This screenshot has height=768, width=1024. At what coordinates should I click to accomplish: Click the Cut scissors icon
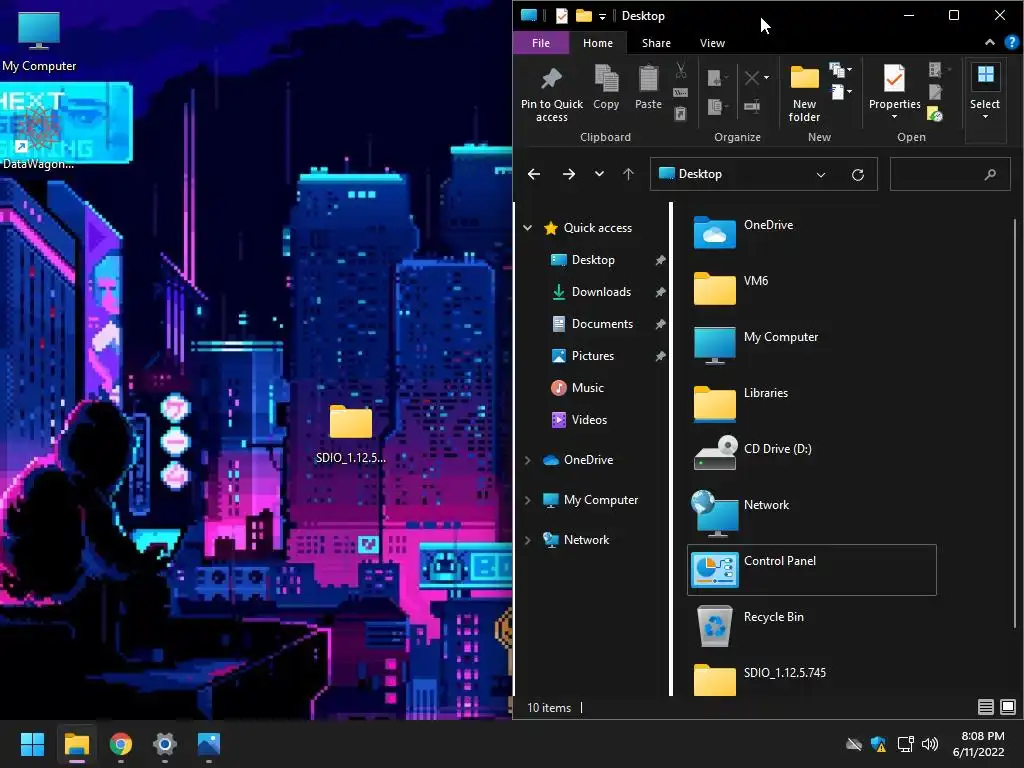click(680, 69)
